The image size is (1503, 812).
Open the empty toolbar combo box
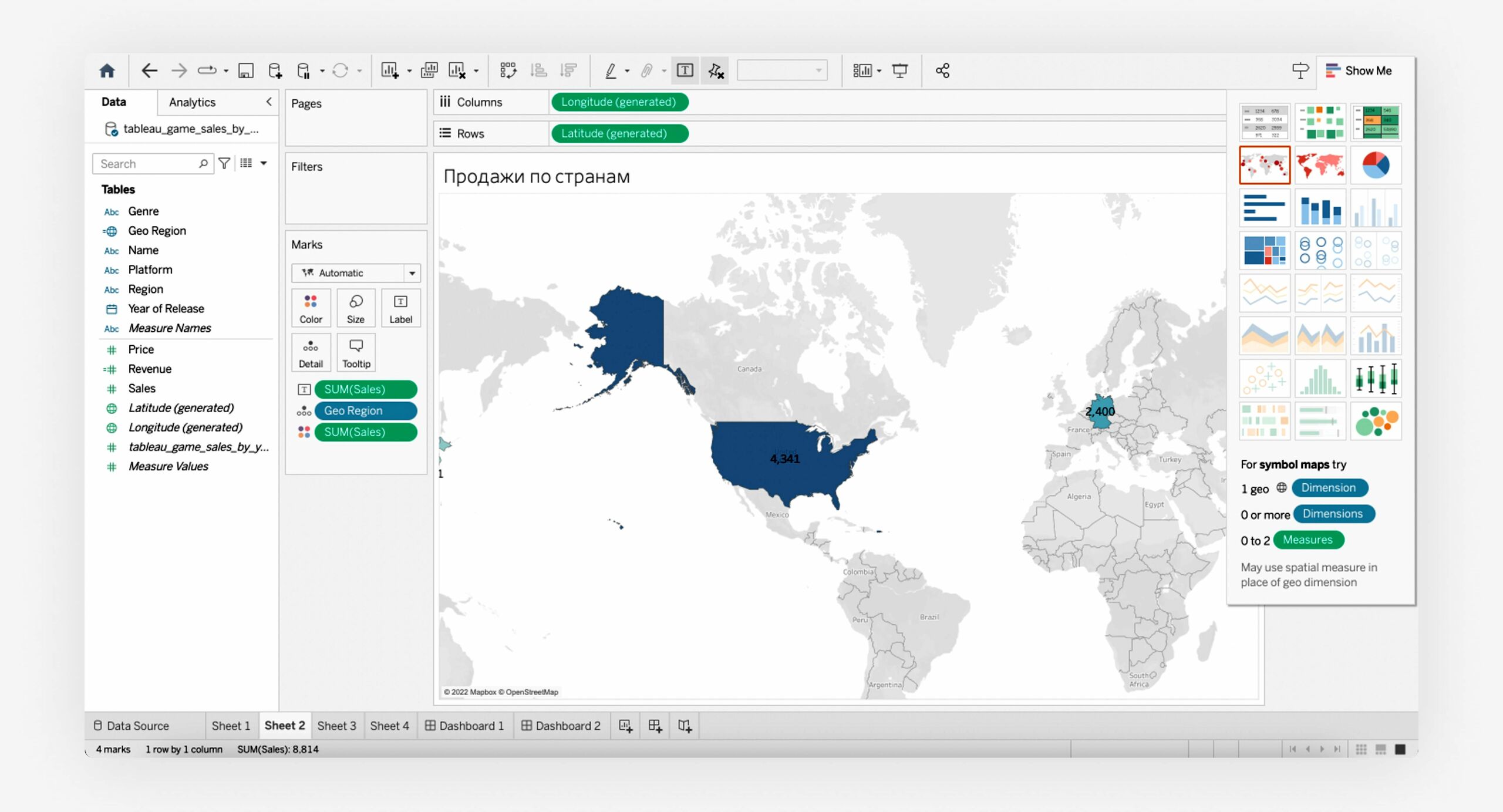point(781,71)
